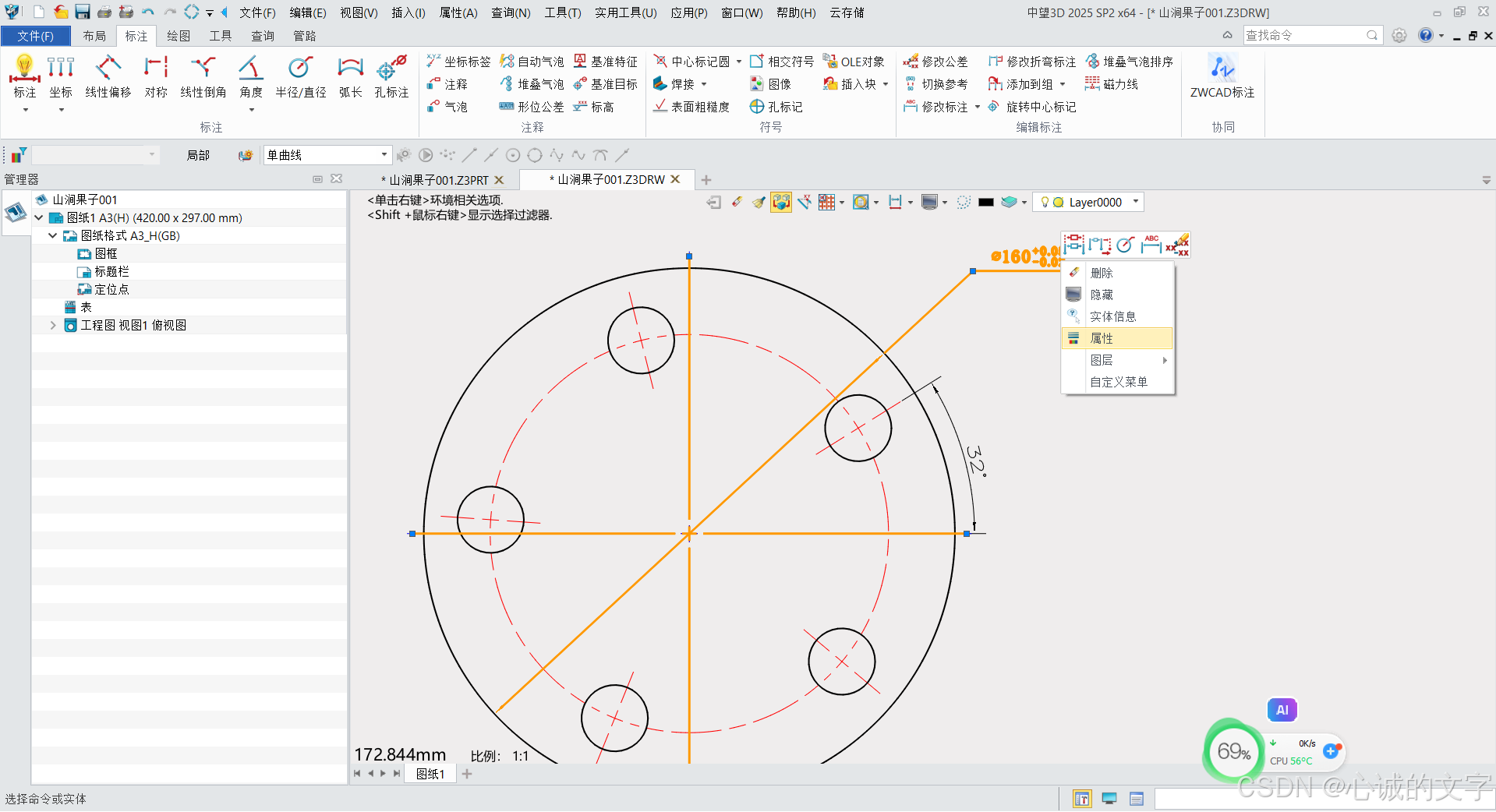Select 标题栏 in the manager tree

(111, 272)
